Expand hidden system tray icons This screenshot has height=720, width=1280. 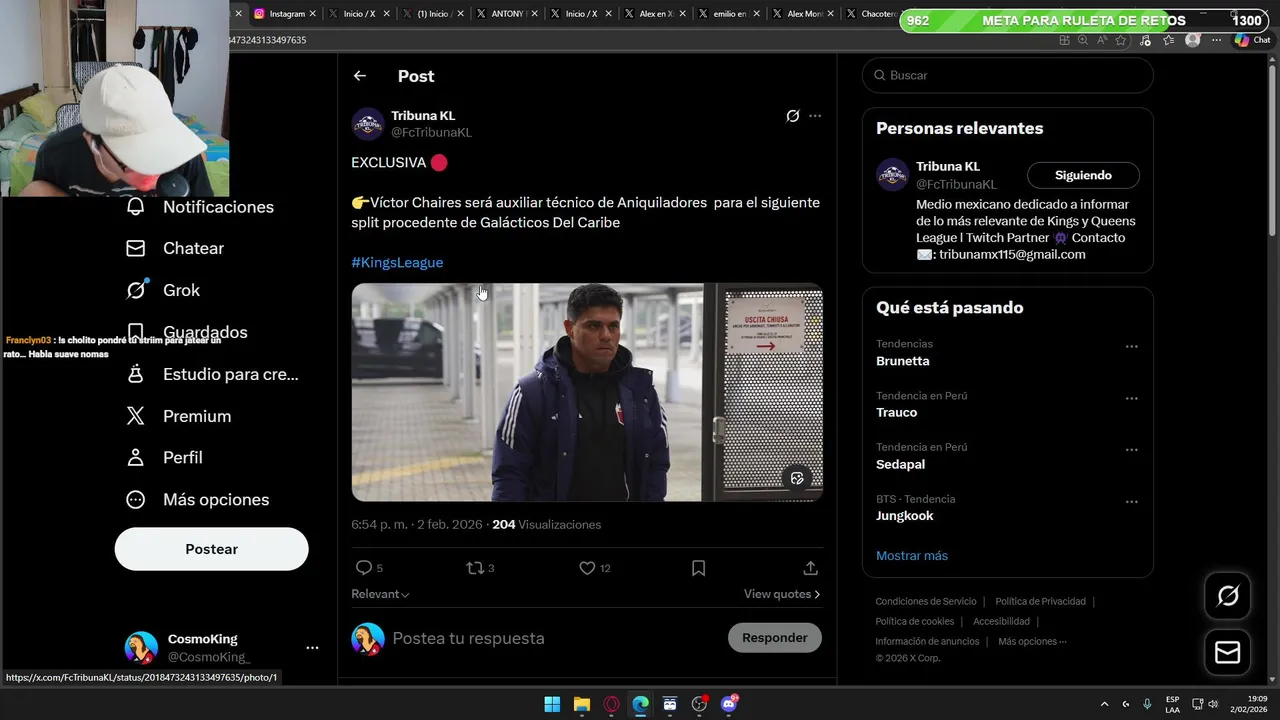(x=1104, y=704)
